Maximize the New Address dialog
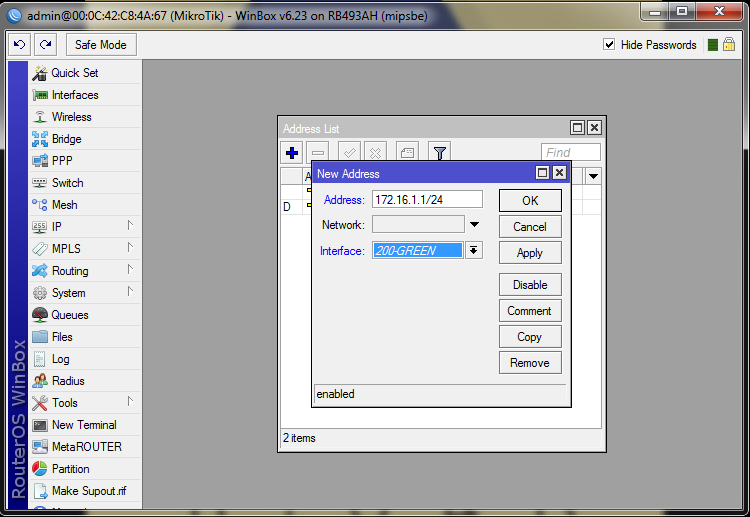Image resolution: width=750 pixels, height=517 pixels. [x=542, y=172]
